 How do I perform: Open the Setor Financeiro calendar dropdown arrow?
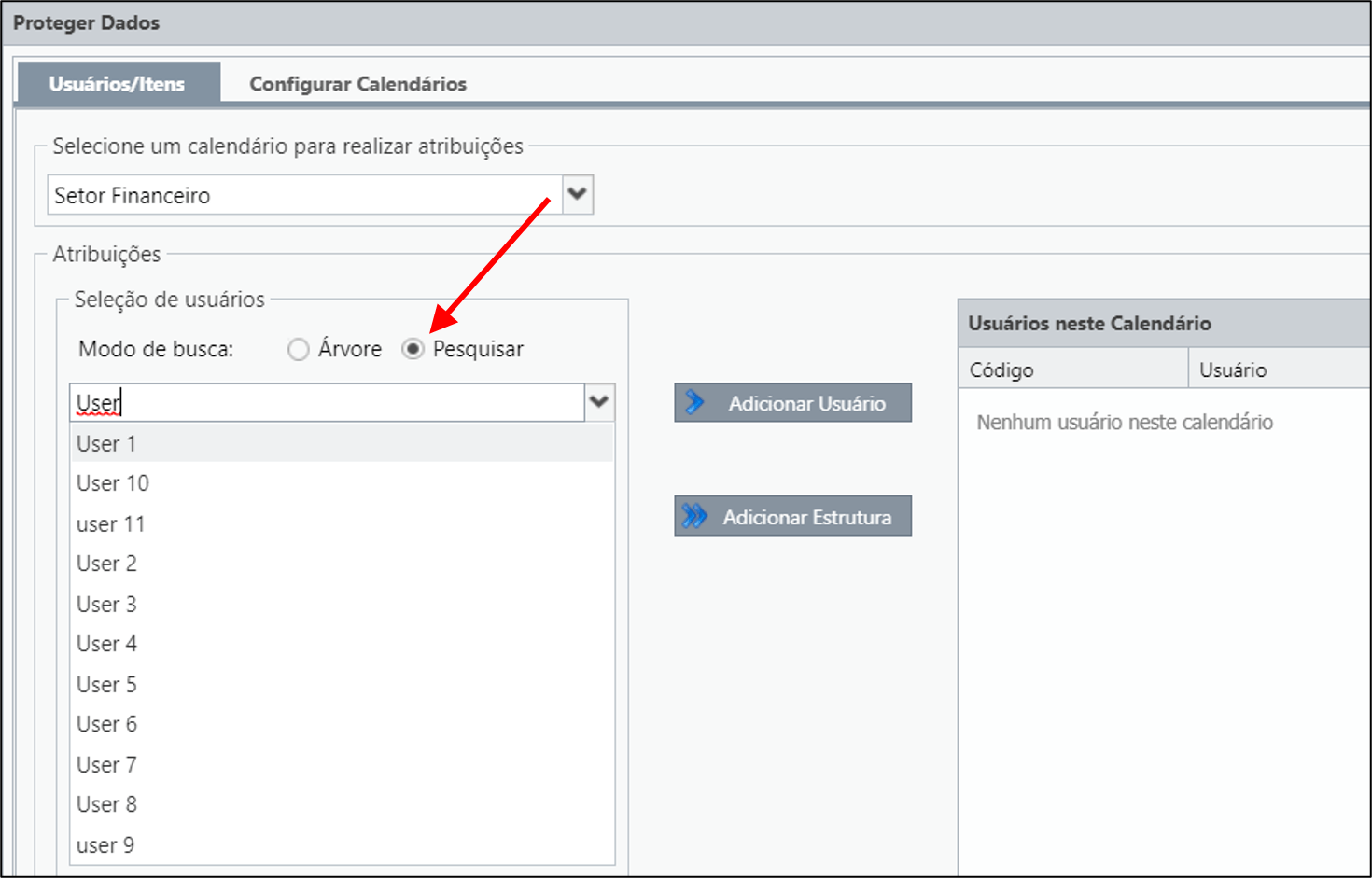pyautogui.click(x=578, y=194)
